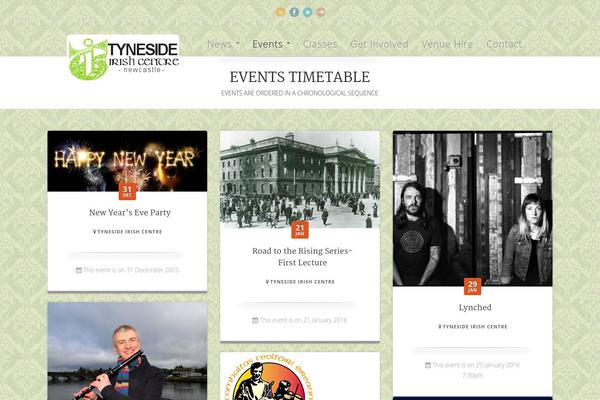Click 'This event is on 21 January 2016'

click(x=303, y=320)
